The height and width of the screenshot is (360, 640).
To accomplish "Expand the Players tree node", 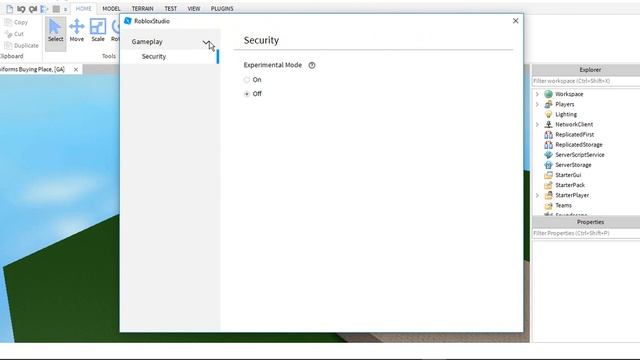I will (537, 104).
